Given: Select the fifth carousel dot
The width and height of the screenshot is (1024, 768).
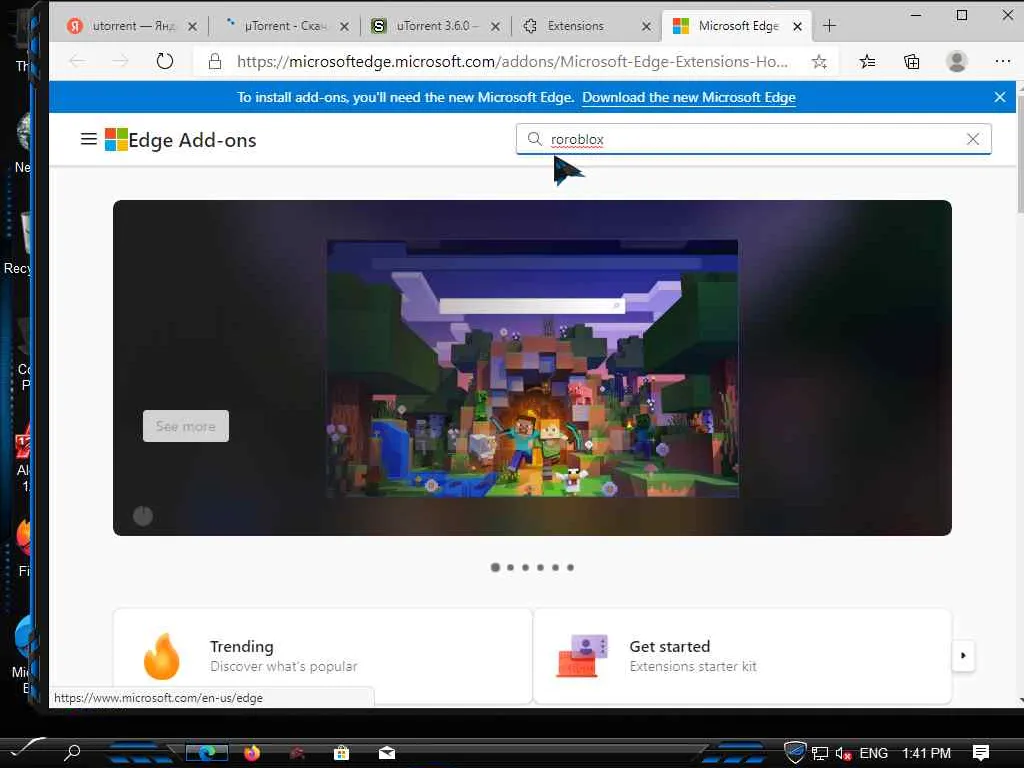Looking at the screenshot, I should pyautogui.click(x=555, y=567).
